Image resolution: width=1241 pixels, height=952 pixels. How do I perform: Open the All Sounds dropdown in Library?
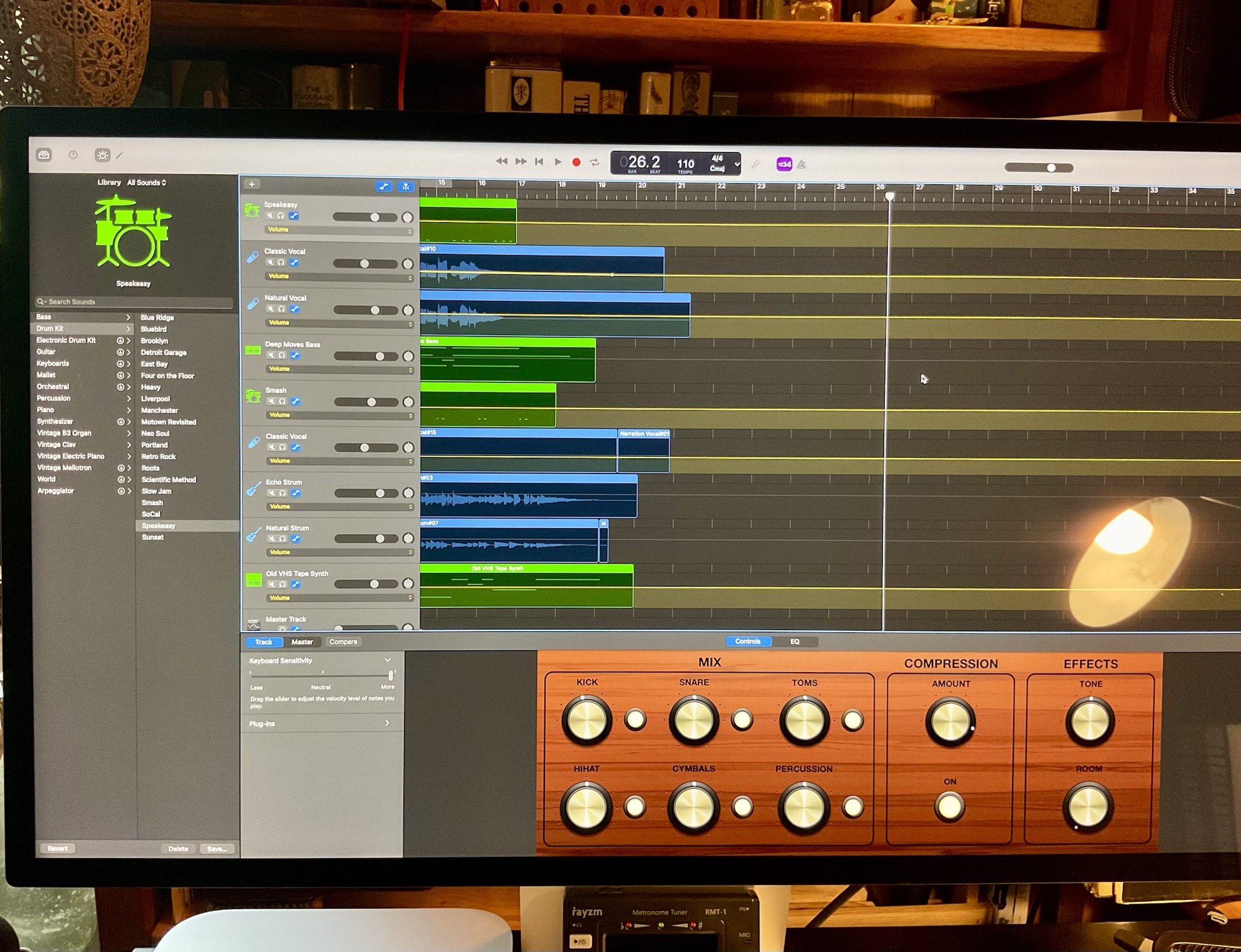(147, 183)
